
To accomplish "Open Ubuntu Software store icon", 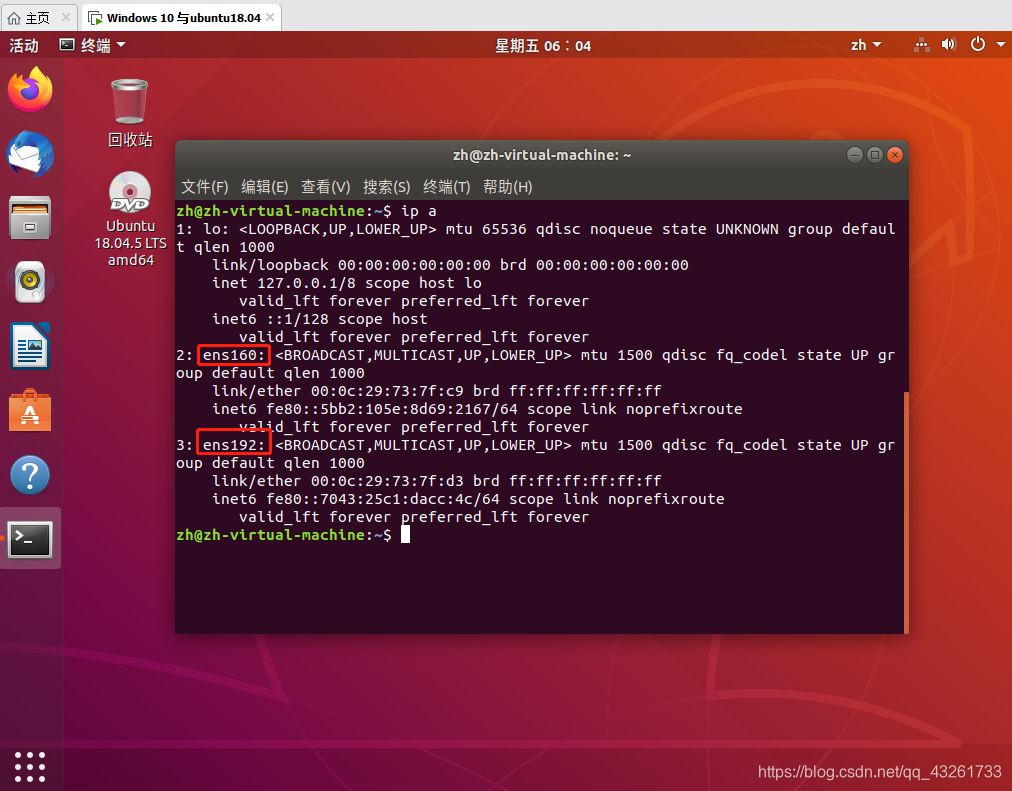I will click(30, 411).
